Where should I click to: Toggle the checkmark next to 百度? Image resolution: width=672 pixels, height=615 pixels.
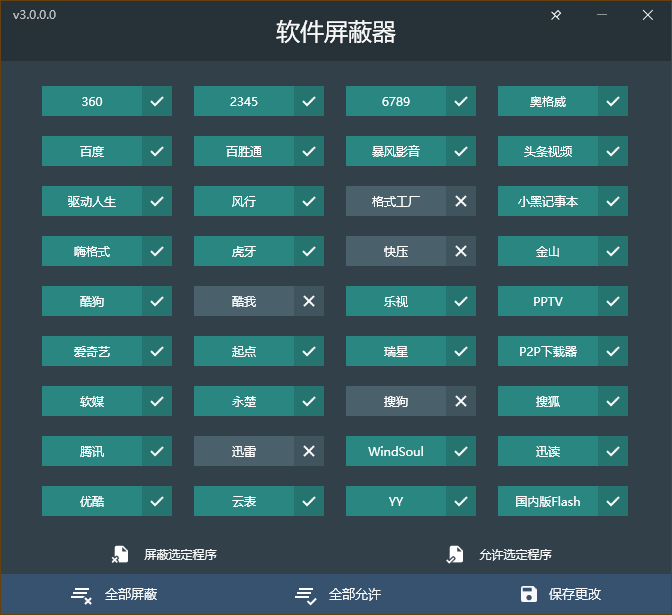(157, 151)
